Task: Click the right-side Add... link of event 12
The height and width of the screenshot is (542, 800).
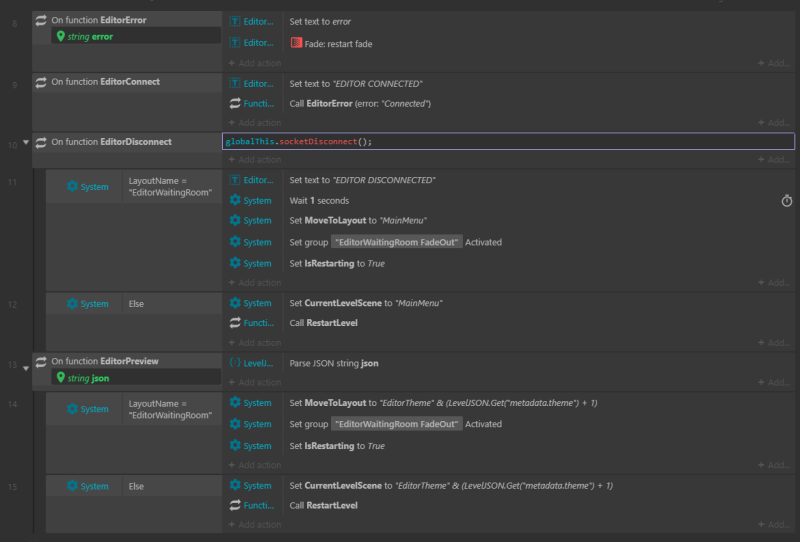Action: [774, 342]
